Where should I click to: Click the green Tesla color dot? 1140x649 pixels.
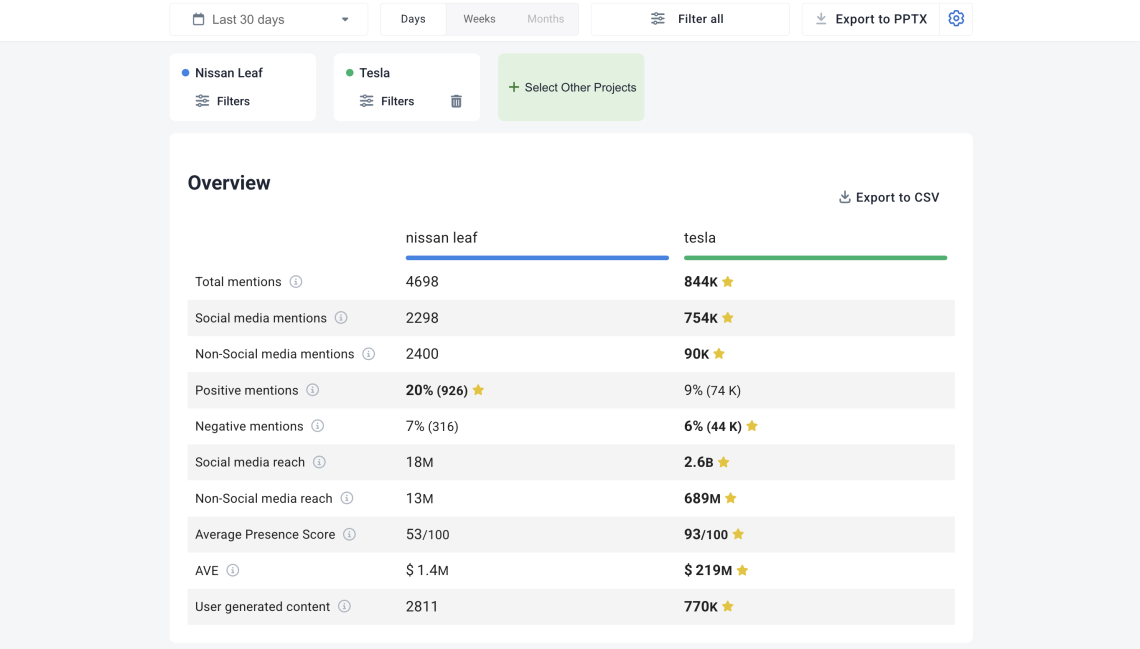coord(350,73)
